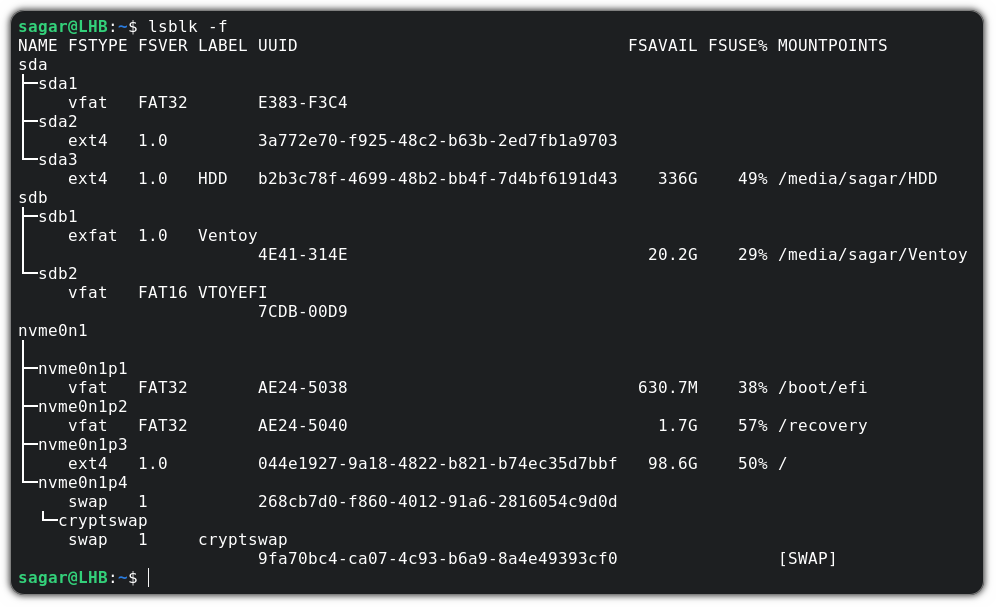Click the VTOYEFI label text

click(x=232, y=293)
